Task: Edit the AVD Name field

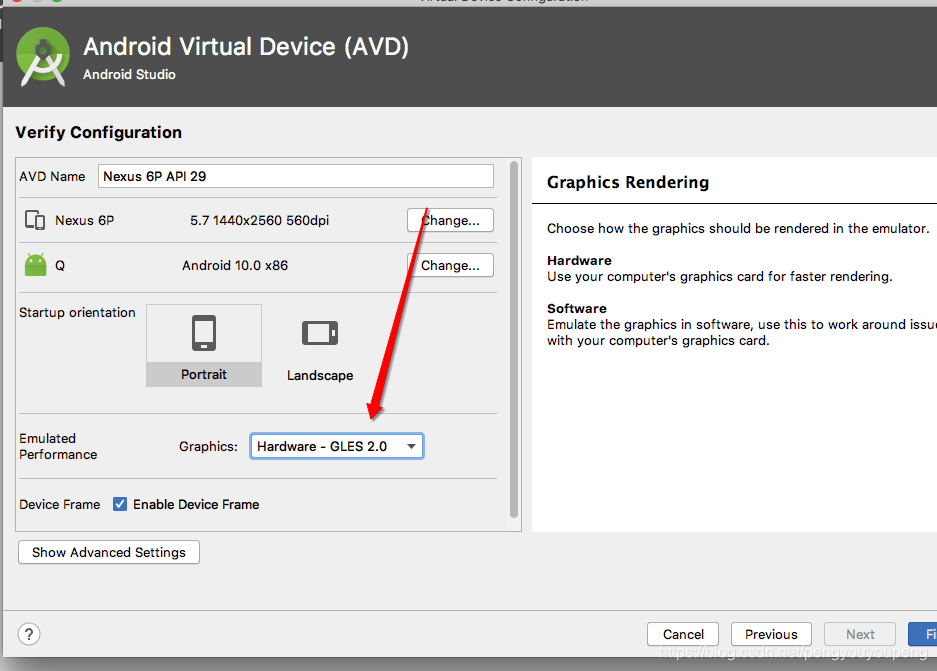Action: point(296,176)
